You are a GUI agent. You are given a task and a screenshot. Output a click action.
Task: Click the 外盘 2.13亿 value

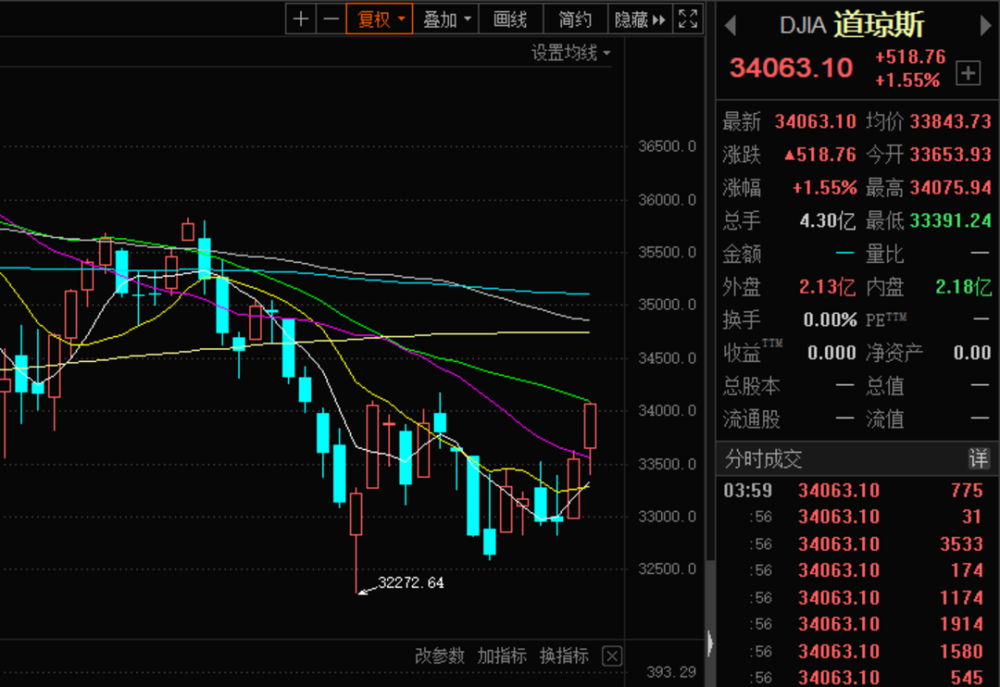[827, 287]
